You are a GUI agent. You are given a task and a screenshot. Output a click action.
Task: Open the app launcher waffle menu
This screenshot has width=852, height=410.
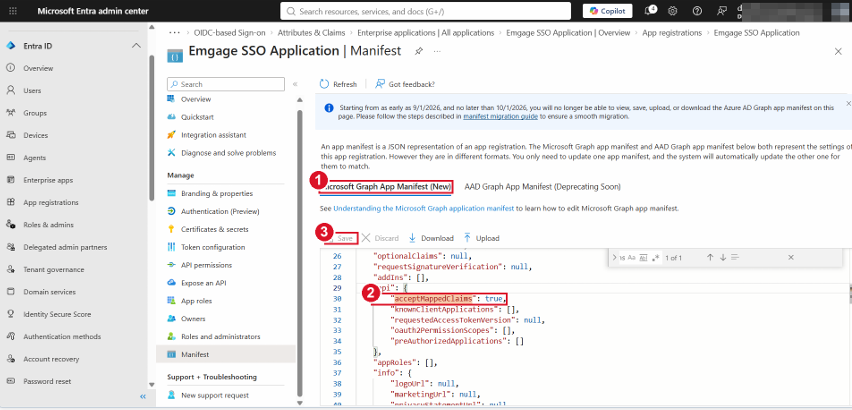pos(14,11)
